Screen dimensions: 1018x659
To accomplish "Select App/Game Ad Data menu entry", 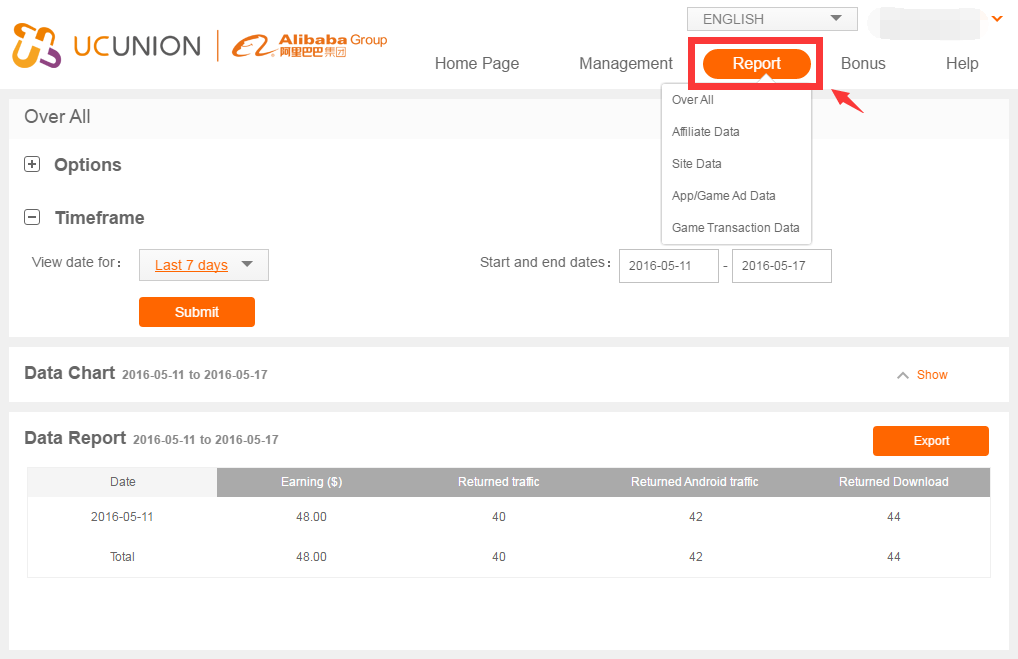I will pos(724,196).
